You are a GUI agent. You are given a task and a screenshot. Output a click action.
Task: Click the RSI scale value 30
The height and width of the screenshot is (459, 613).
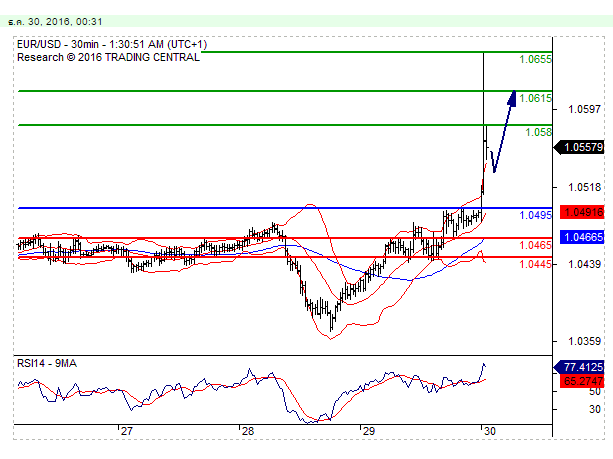tap(595, 409)
